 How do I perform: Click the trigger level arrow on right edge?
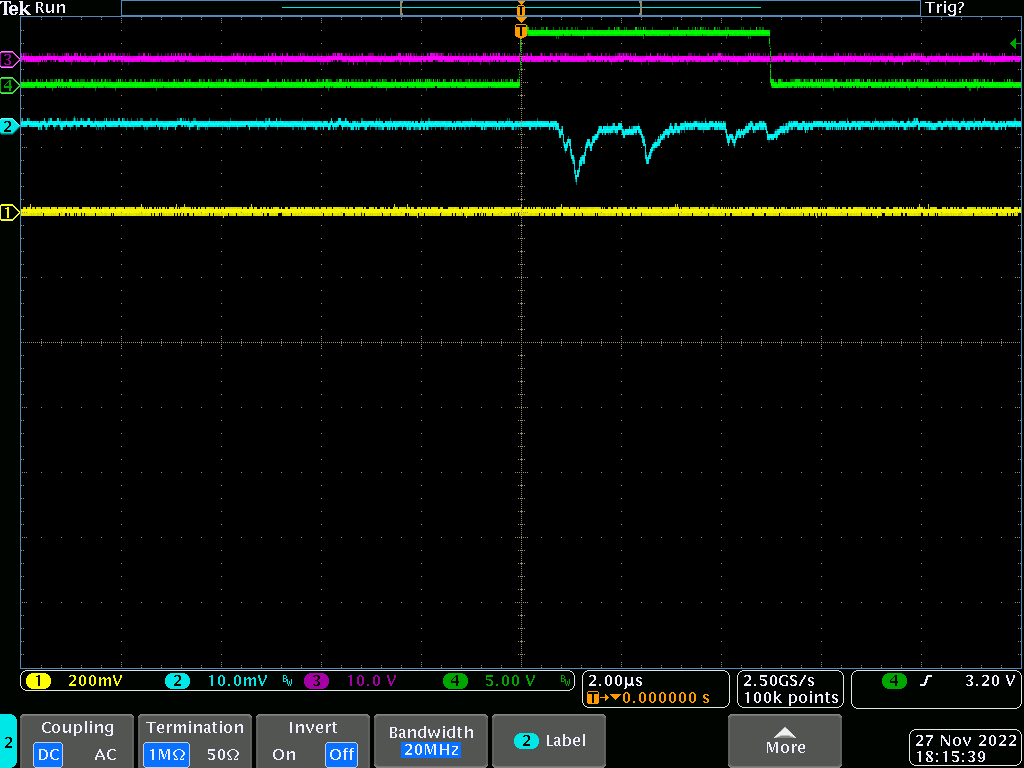point(1015,42)
